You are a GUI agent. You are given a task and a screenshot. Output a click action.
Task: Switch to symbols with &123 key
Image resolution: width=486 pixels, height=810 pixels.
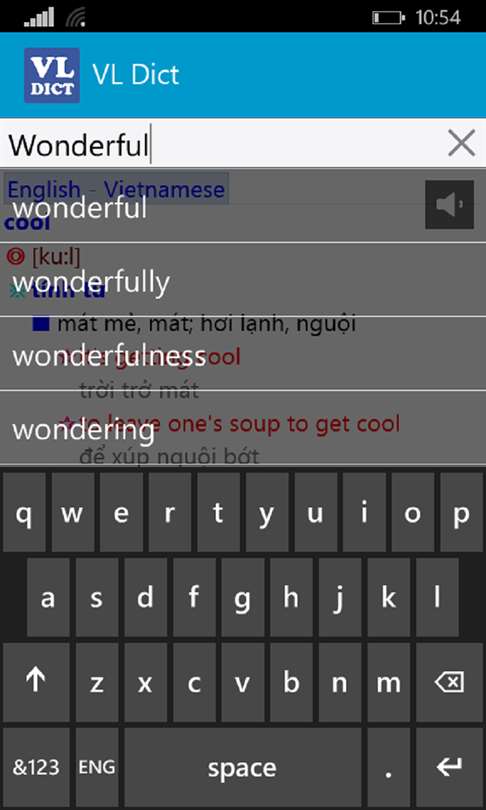tap(36, 768)
